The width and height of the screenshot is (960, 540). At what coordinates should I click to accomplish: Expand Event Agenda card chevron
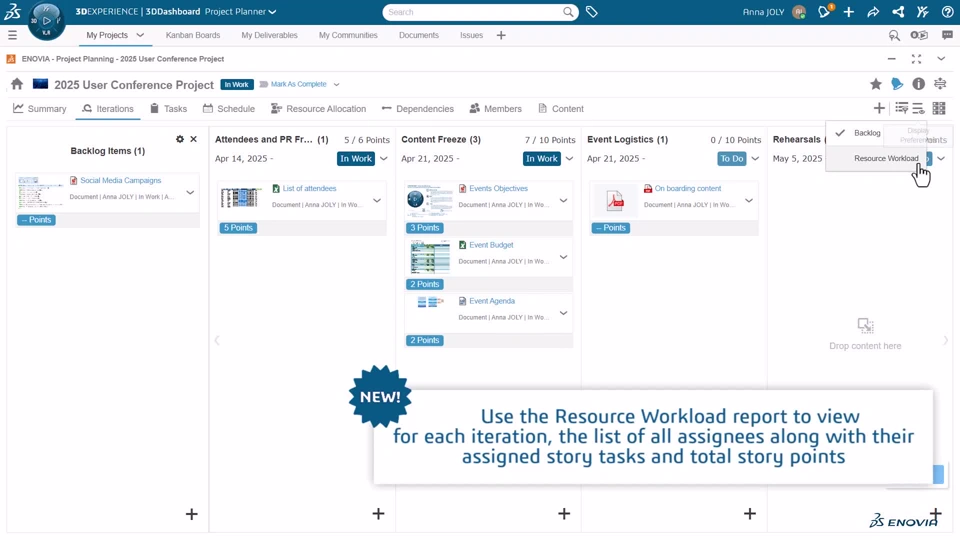tap(563, 313)
